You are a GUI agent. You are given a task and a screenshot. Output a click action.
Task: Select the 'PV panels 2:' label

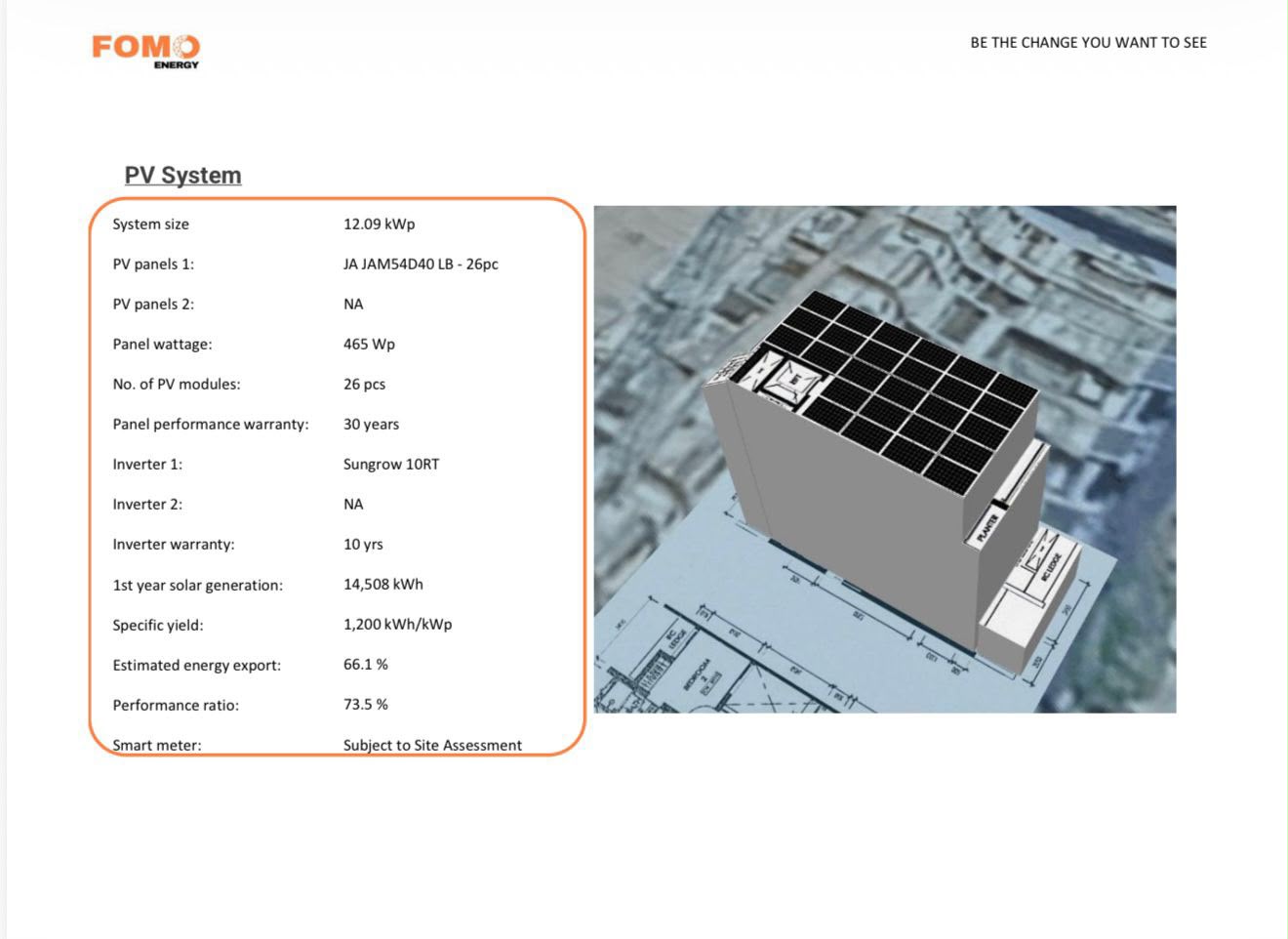pos(153,305)
